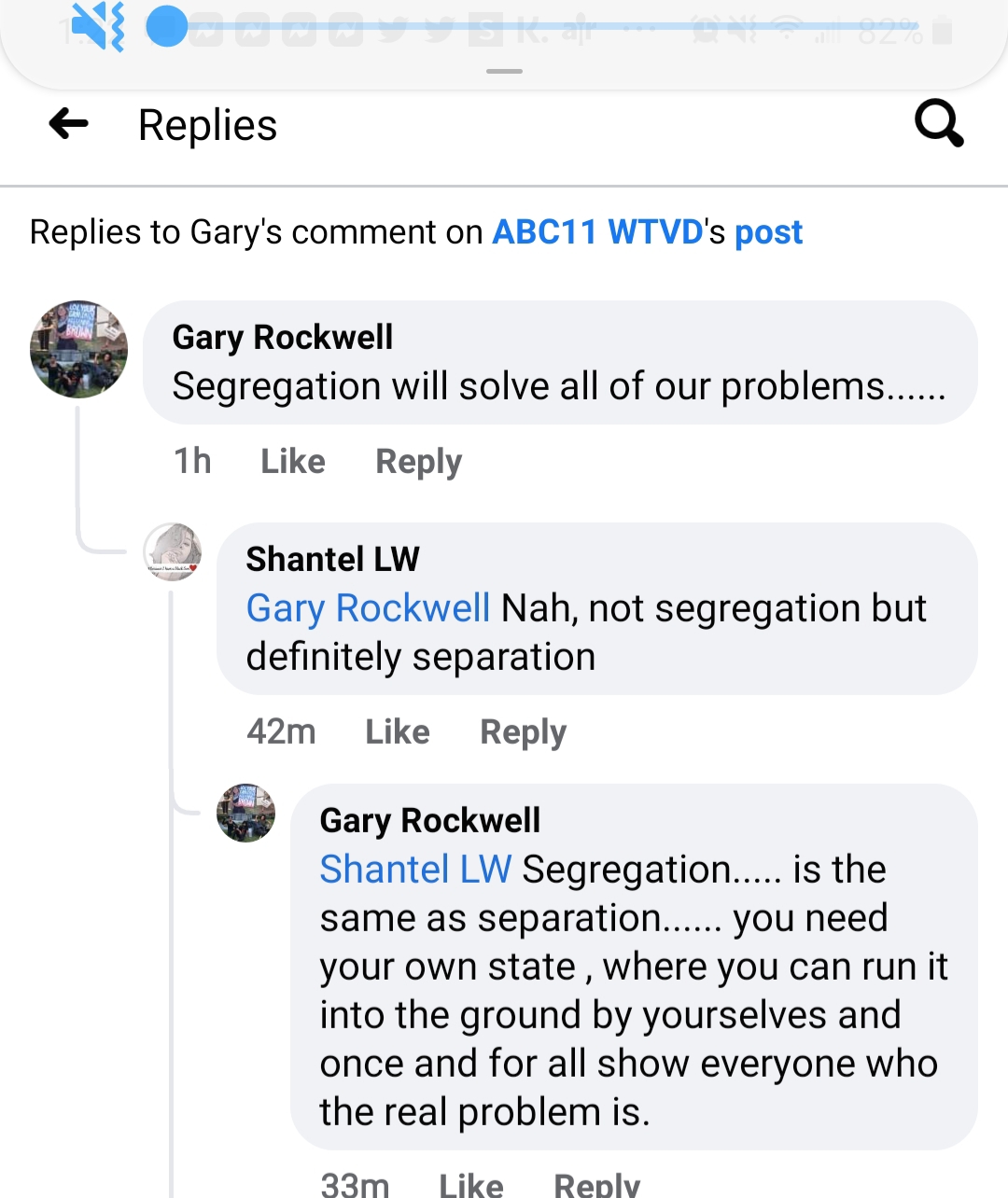Reply to Shantel LW's separation comment
The width and height of the screenshot is (1008, 1198).
523,731
